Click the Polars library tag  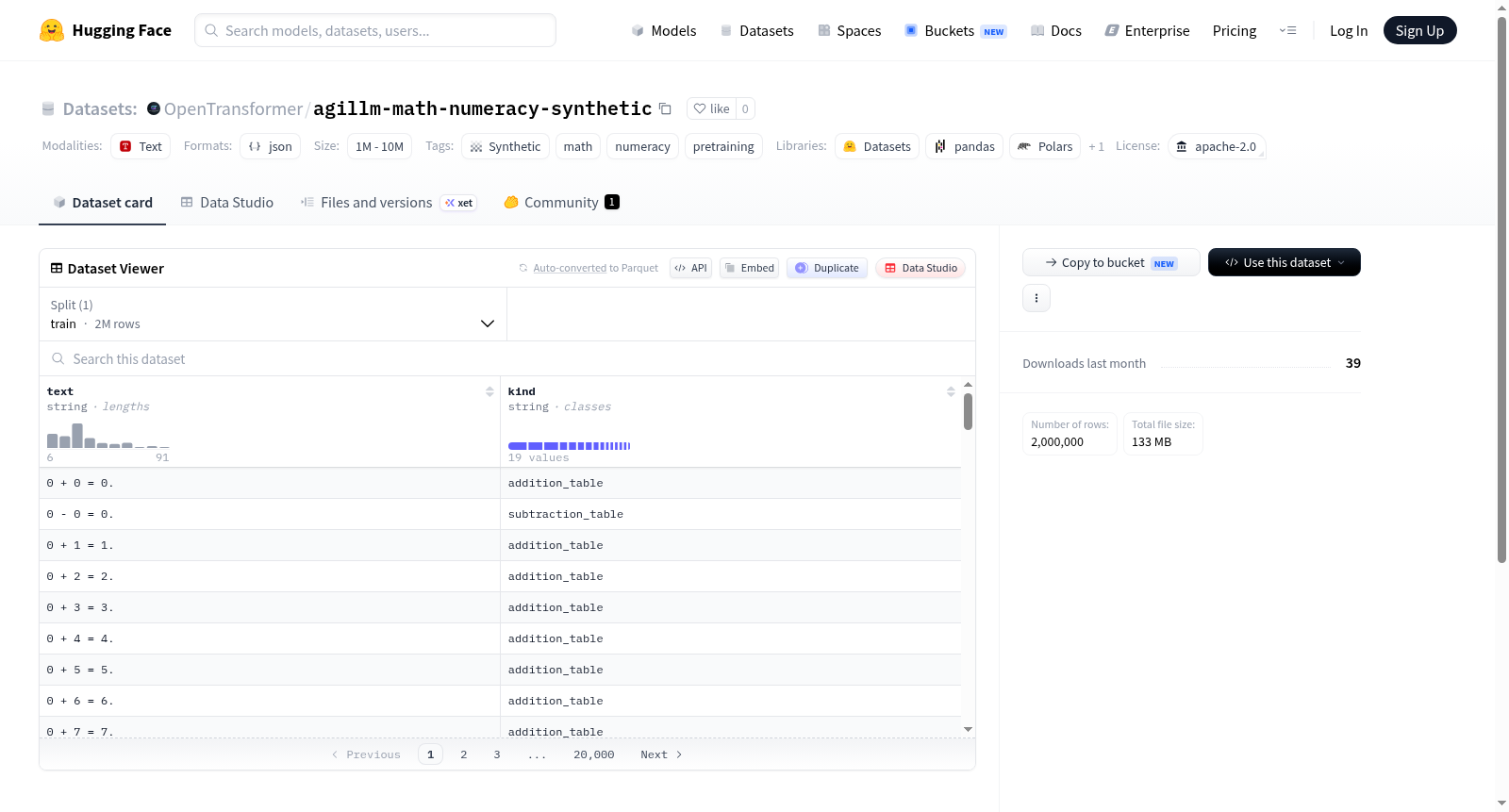coord(1045,146)
